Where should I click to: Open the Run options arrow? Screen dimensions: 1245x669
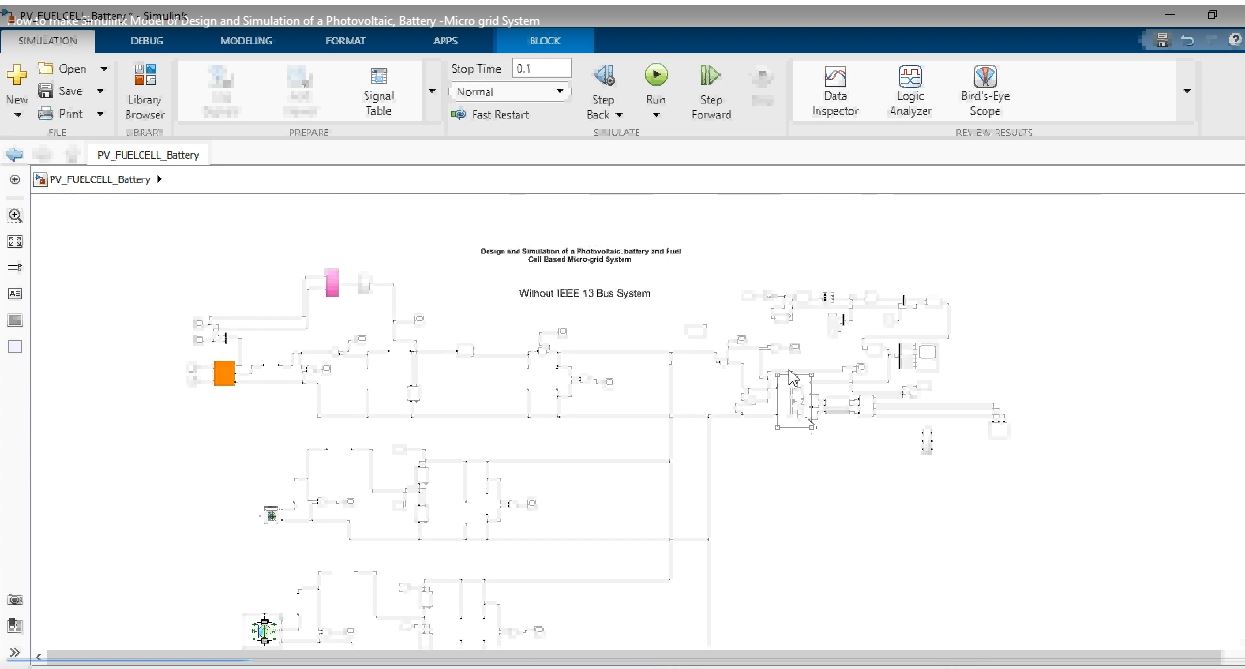click(x=656, y=115)
